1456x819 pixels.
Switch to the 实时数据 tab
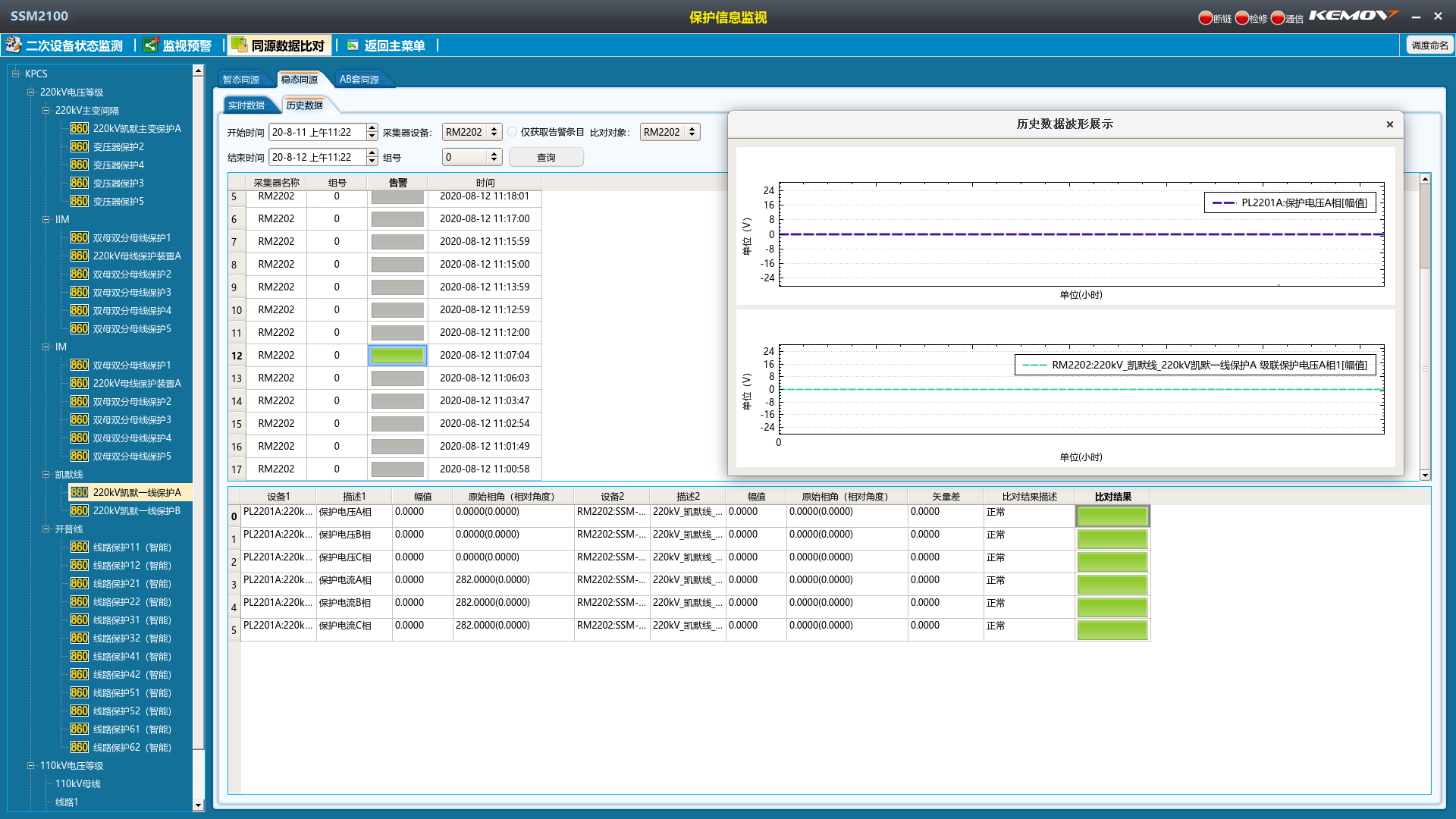coord(246,105)
